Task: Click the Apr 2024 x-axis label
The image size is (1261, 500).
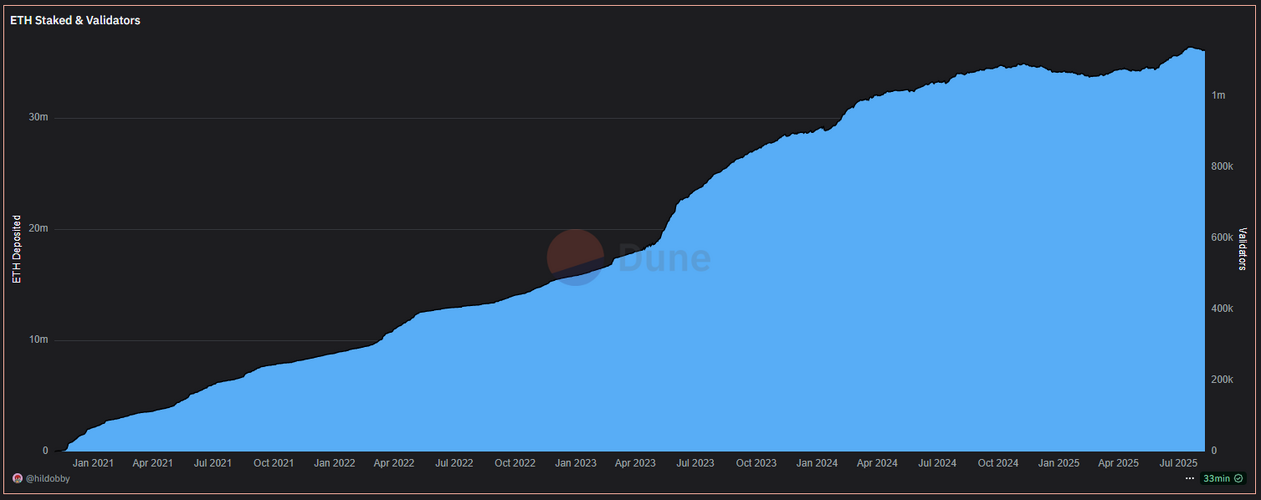Action: [x=877, y=463]
